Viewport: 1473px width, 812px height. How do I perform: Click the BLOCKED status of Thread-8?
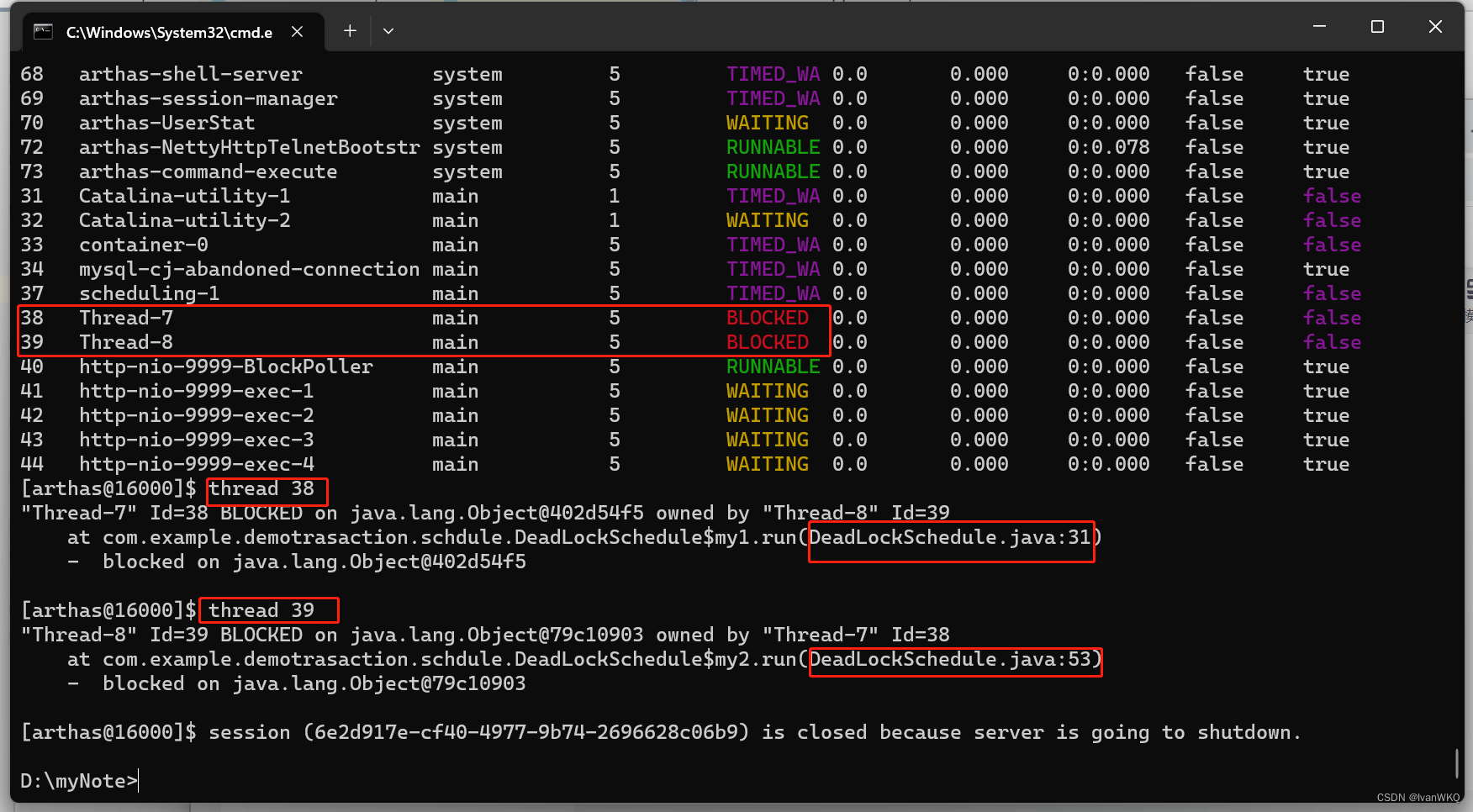pos(768,342)
